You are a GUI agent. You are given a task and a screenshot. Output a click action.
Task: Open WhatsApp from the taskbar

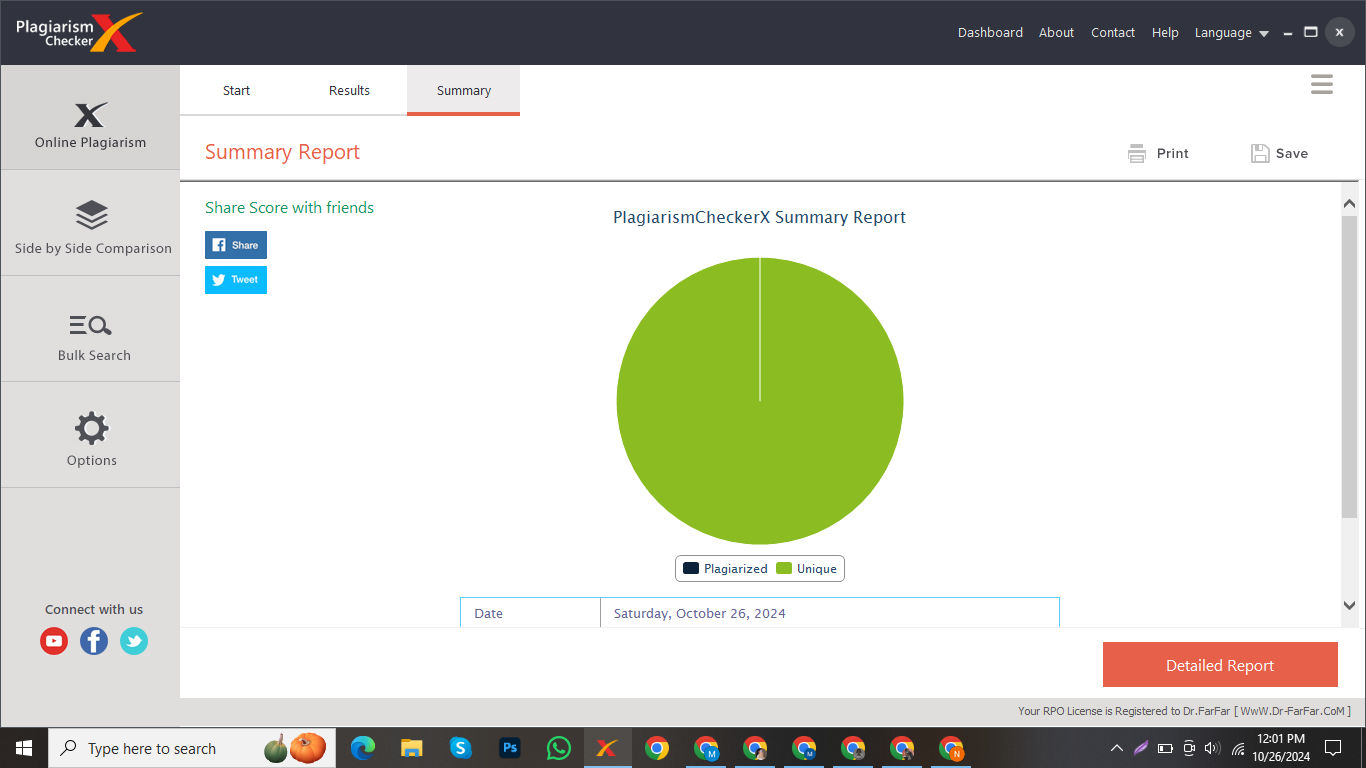(x=558, y=748)
